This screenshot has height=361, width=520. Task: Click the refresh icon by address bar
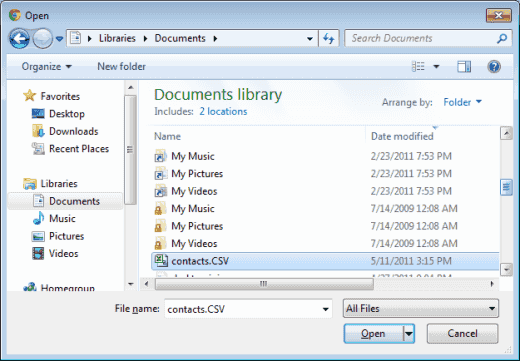click(x=329, y=39)
